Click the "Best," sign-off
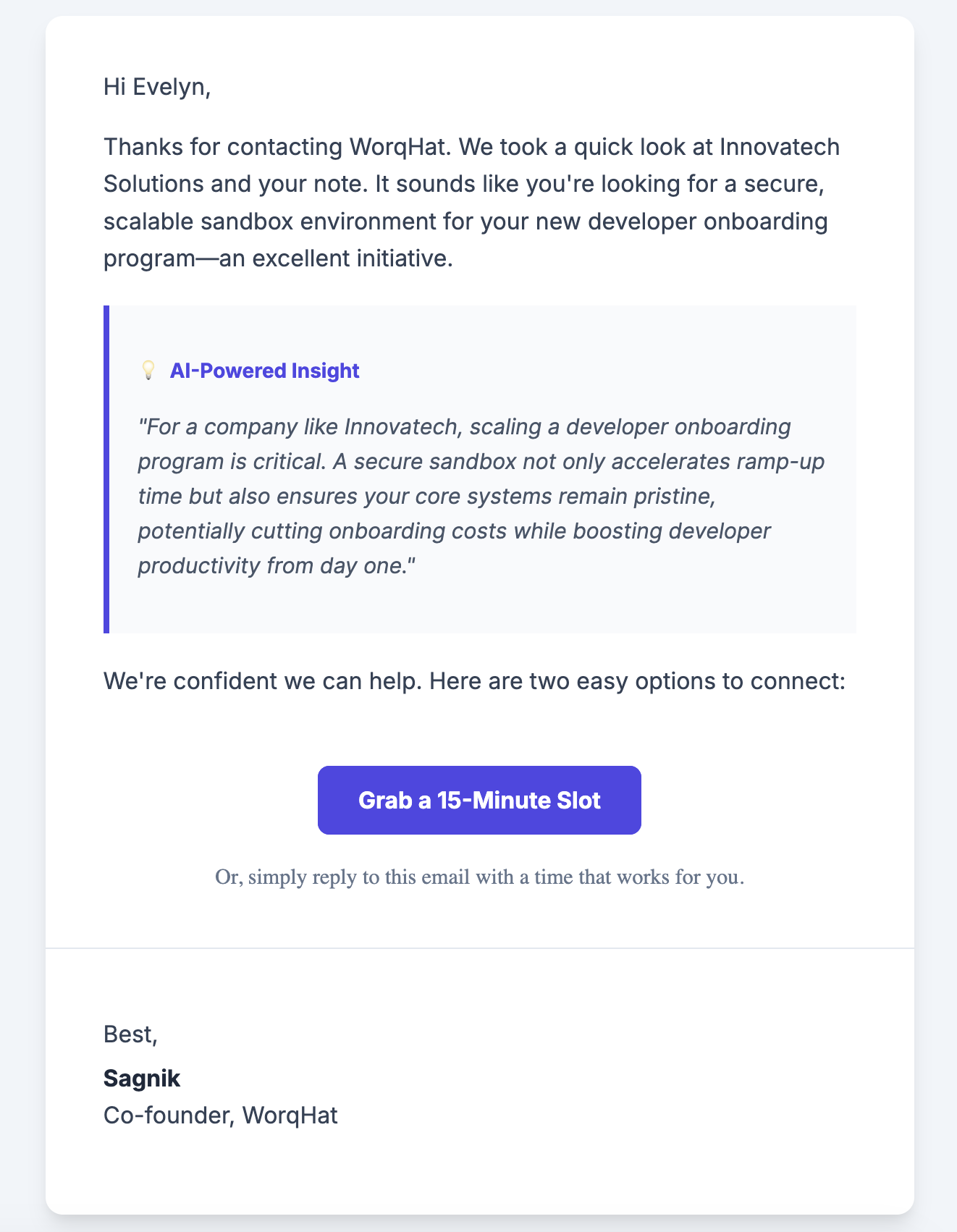Screen dimensions: 957x1232 tap(130, 1034)
